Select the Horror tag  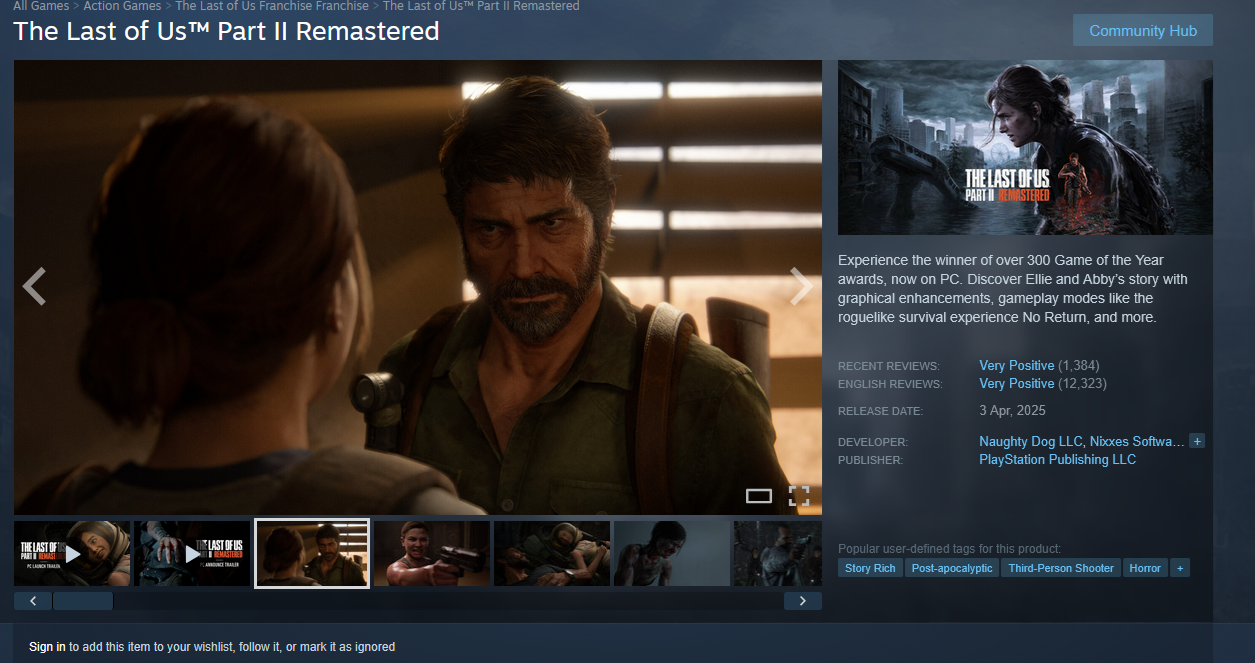tap(1145, 568)
